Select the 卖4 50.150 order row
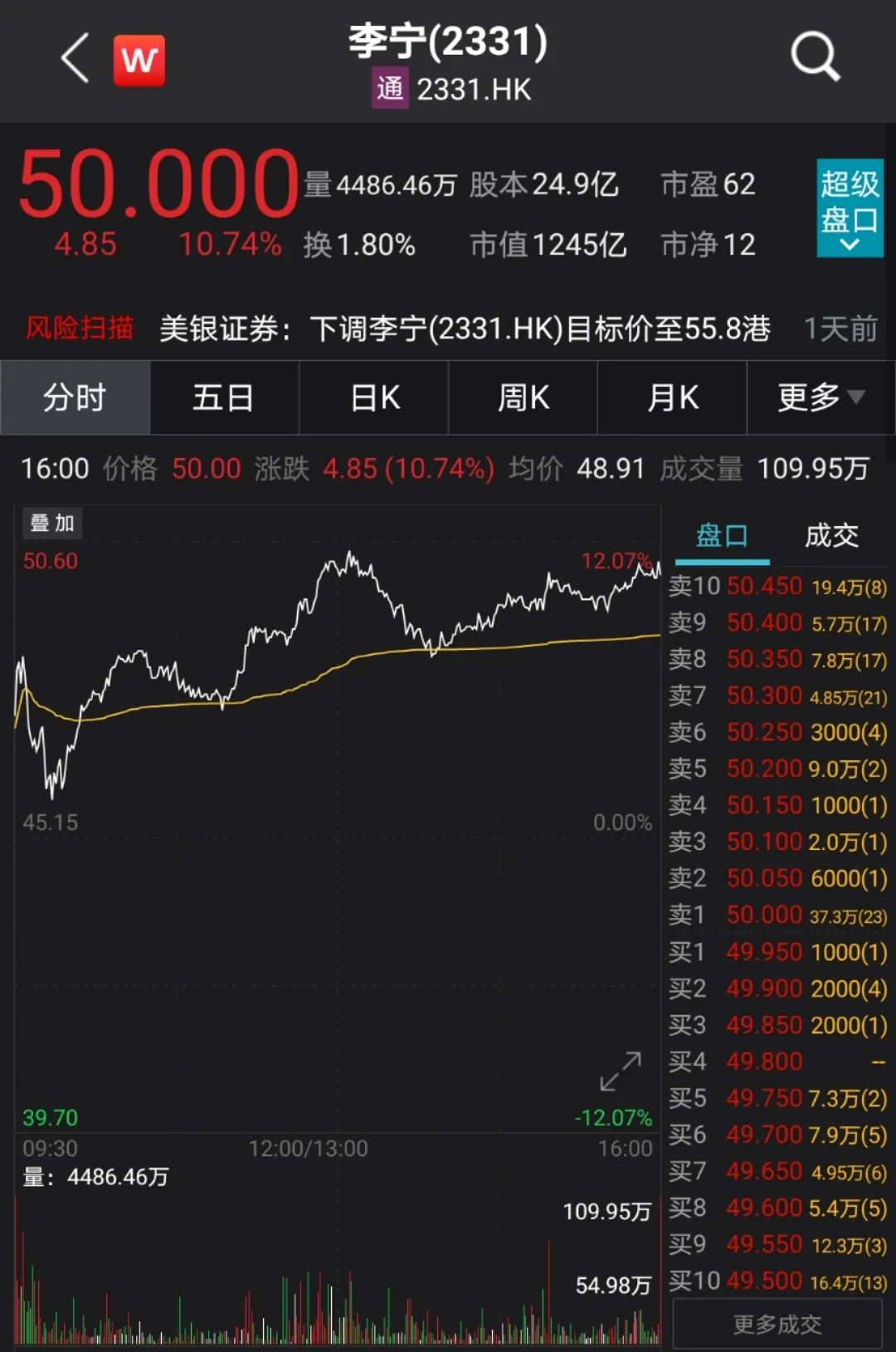 click(x=778, y=805)
